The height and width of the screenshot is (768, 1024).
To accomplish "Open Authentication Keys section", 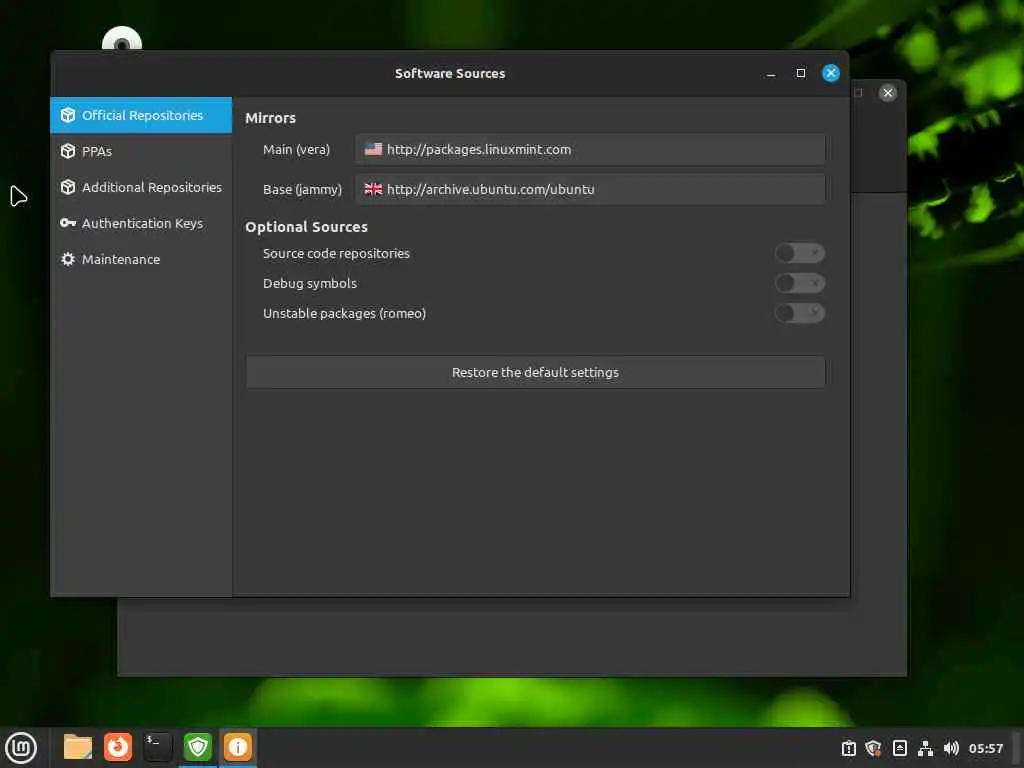I will (x=141, y=223).
